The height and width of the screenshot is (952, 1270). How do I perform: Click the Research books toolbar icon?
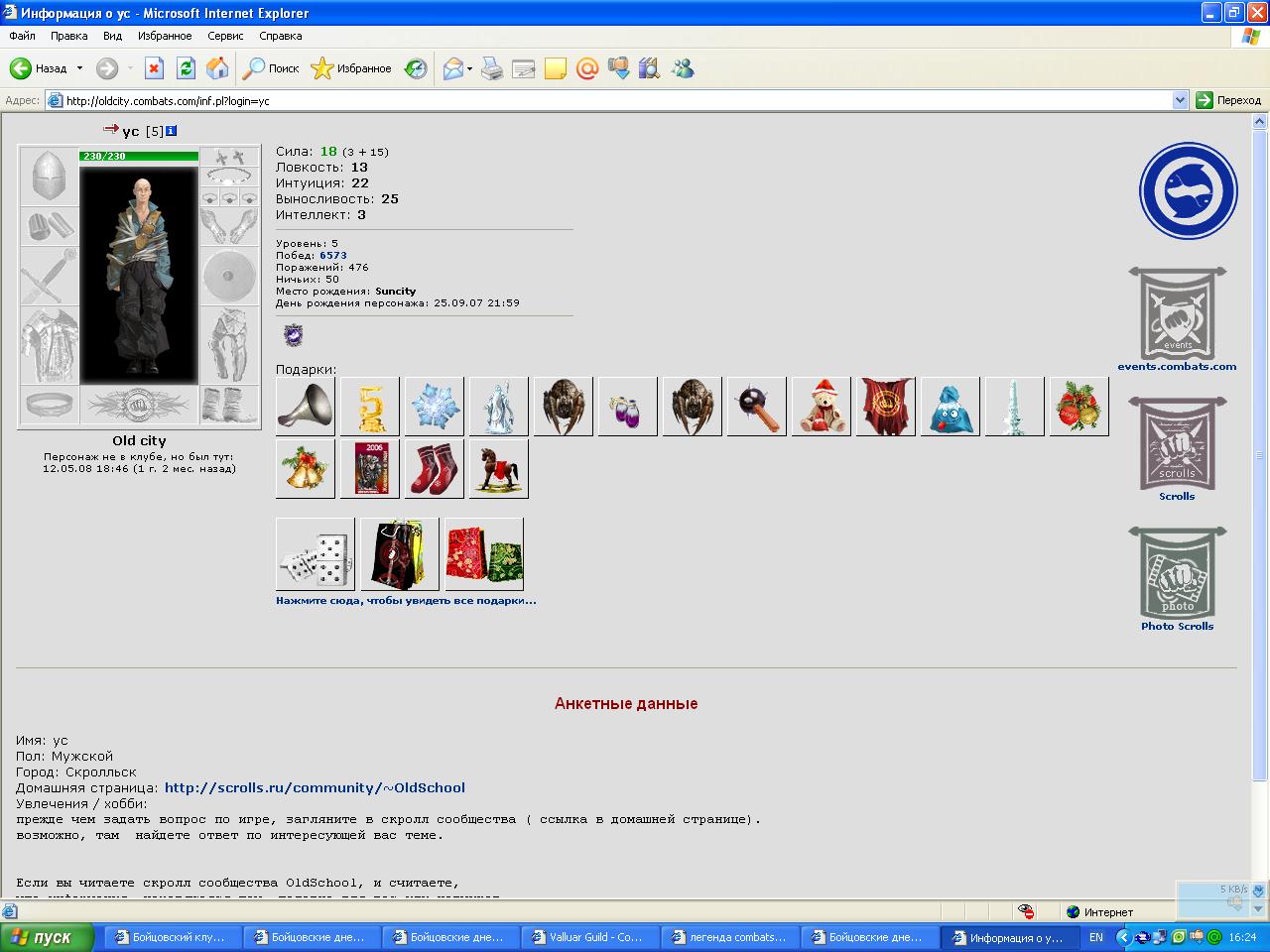[650, 68]
